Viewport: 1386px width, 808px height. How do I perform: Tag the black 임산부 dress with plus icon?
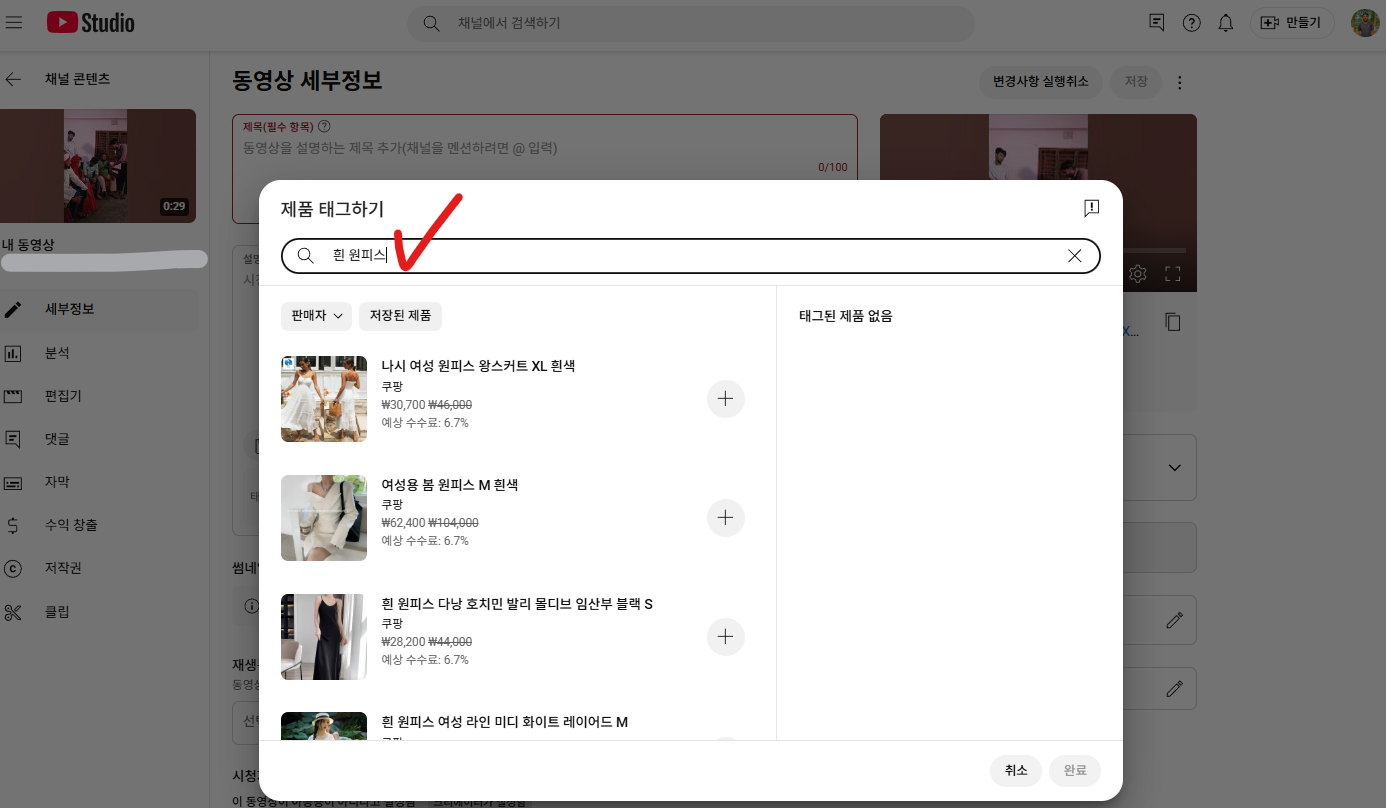725,637
